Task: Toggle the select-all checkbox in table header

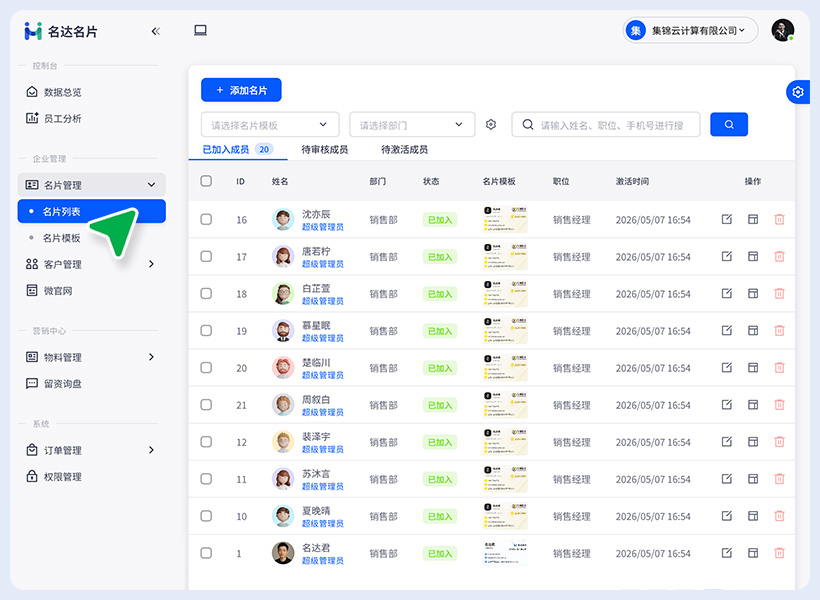Action: [x=206, y=181]
